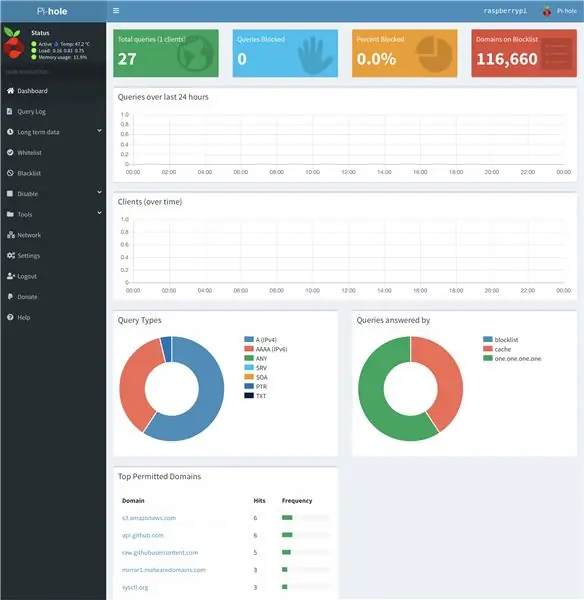This screenshot has width=584, height=600.
Task: Expand the Long term data submenu
Action: pos(53,132)
